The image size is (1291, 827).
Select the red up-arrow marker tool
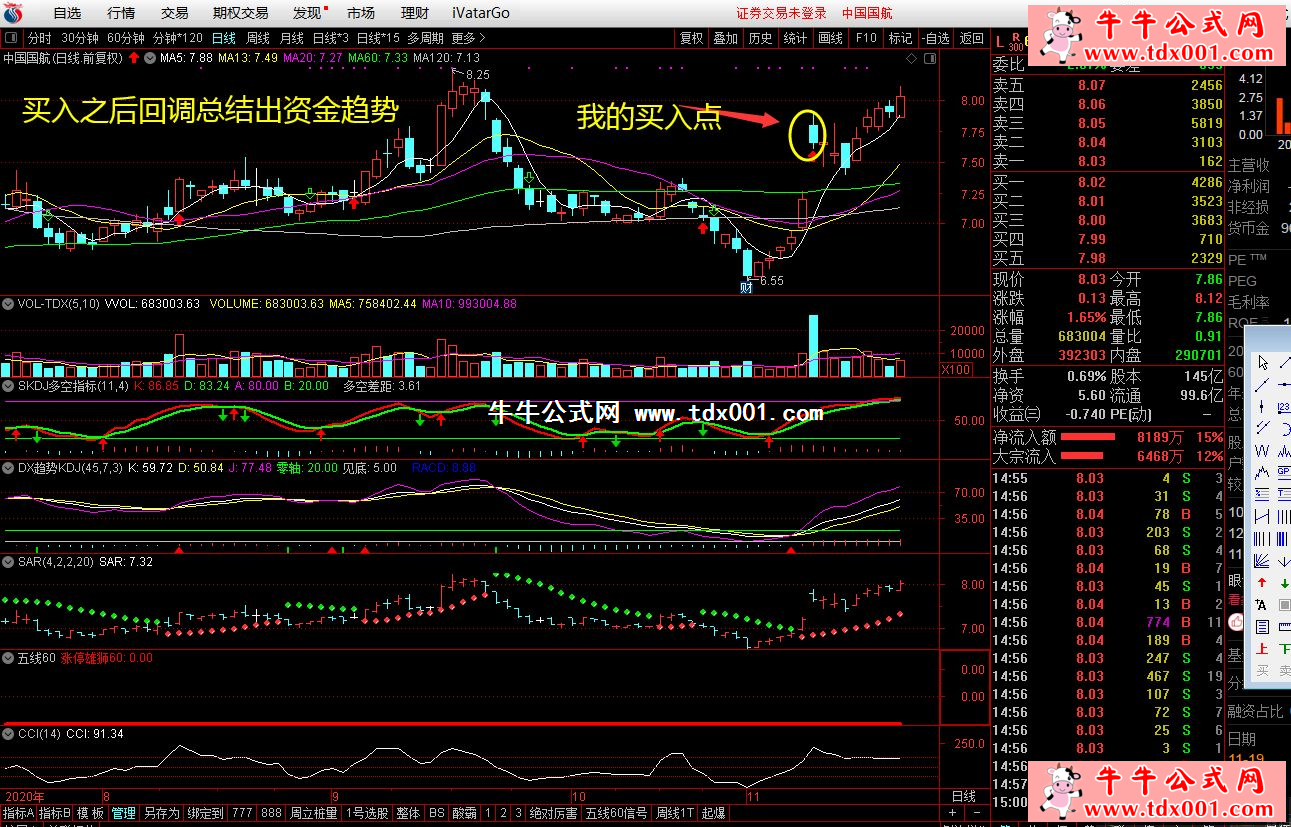[x=1262, y=583]
